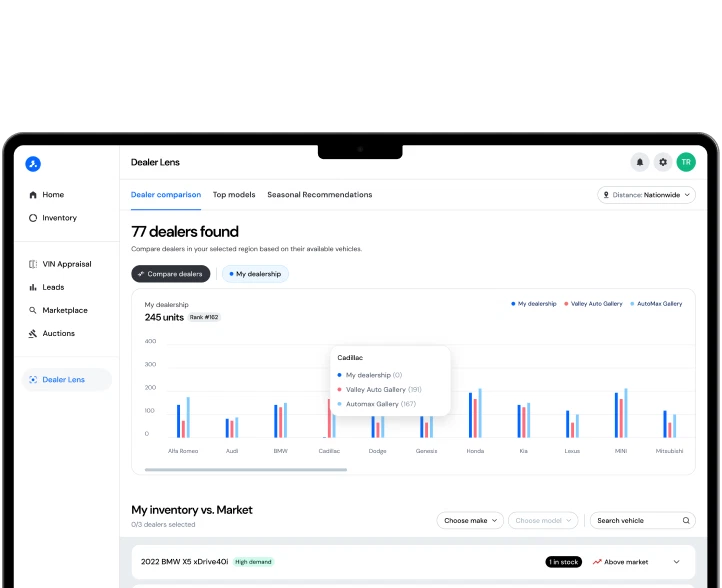Click the 1 in stock badge

pyautogui.click(x=564, y=562)
